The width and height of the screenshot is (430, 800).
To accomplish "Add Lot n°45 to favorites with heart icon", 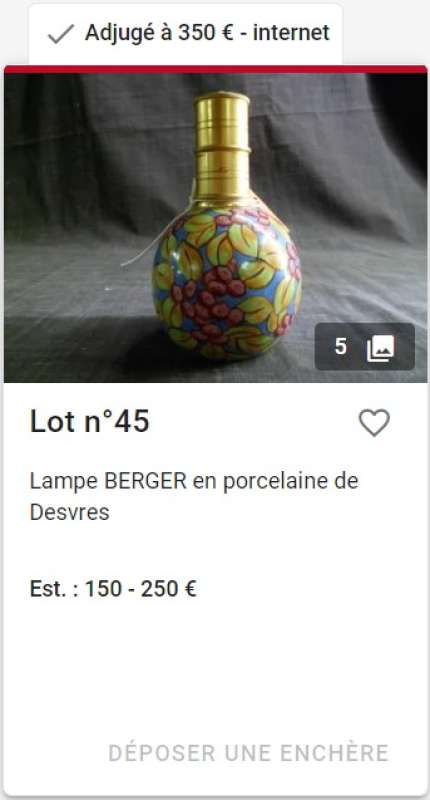I will pos(374,422).
